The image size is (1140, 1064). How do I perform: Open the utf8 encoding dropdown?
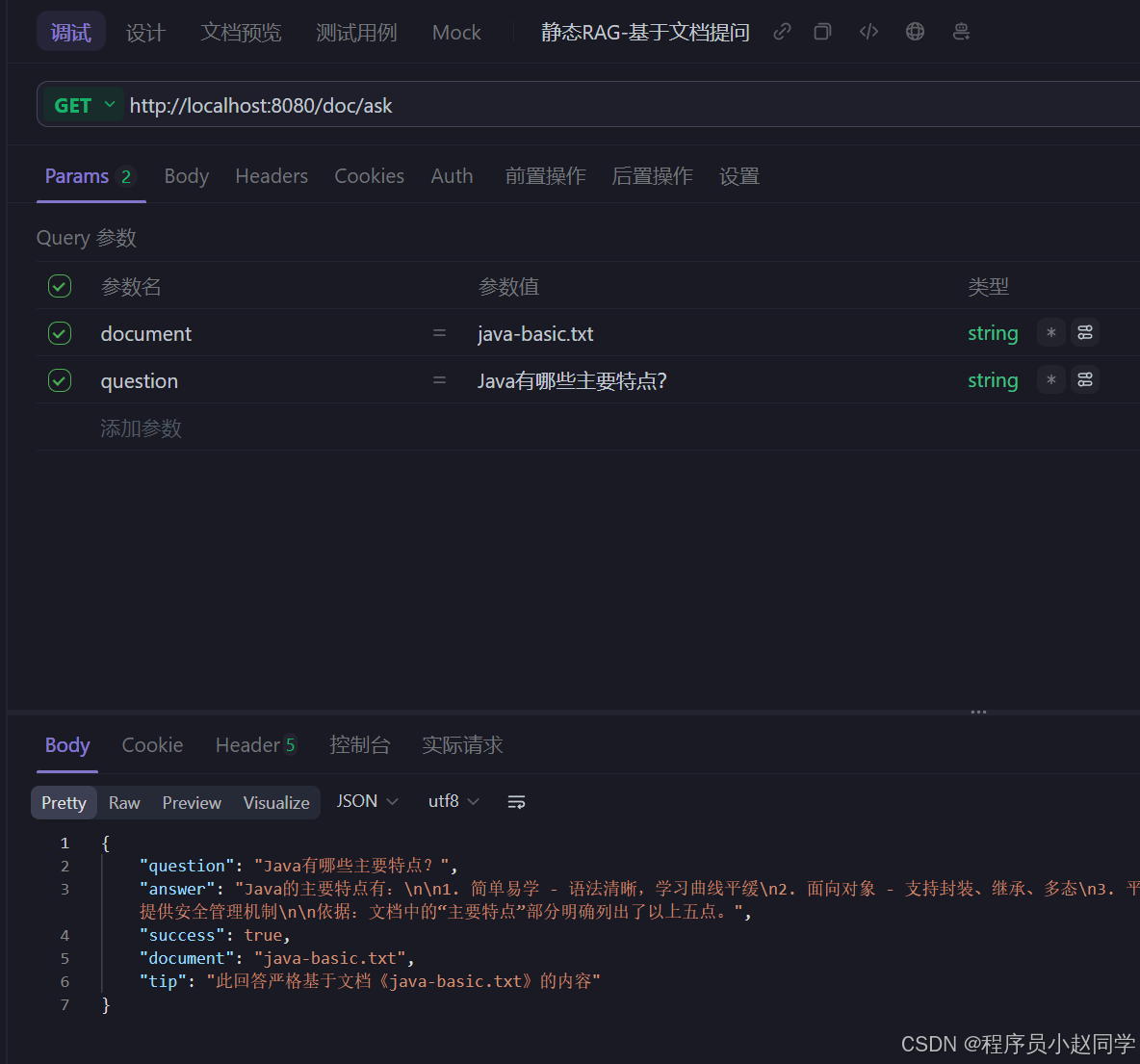click(452, 800)
